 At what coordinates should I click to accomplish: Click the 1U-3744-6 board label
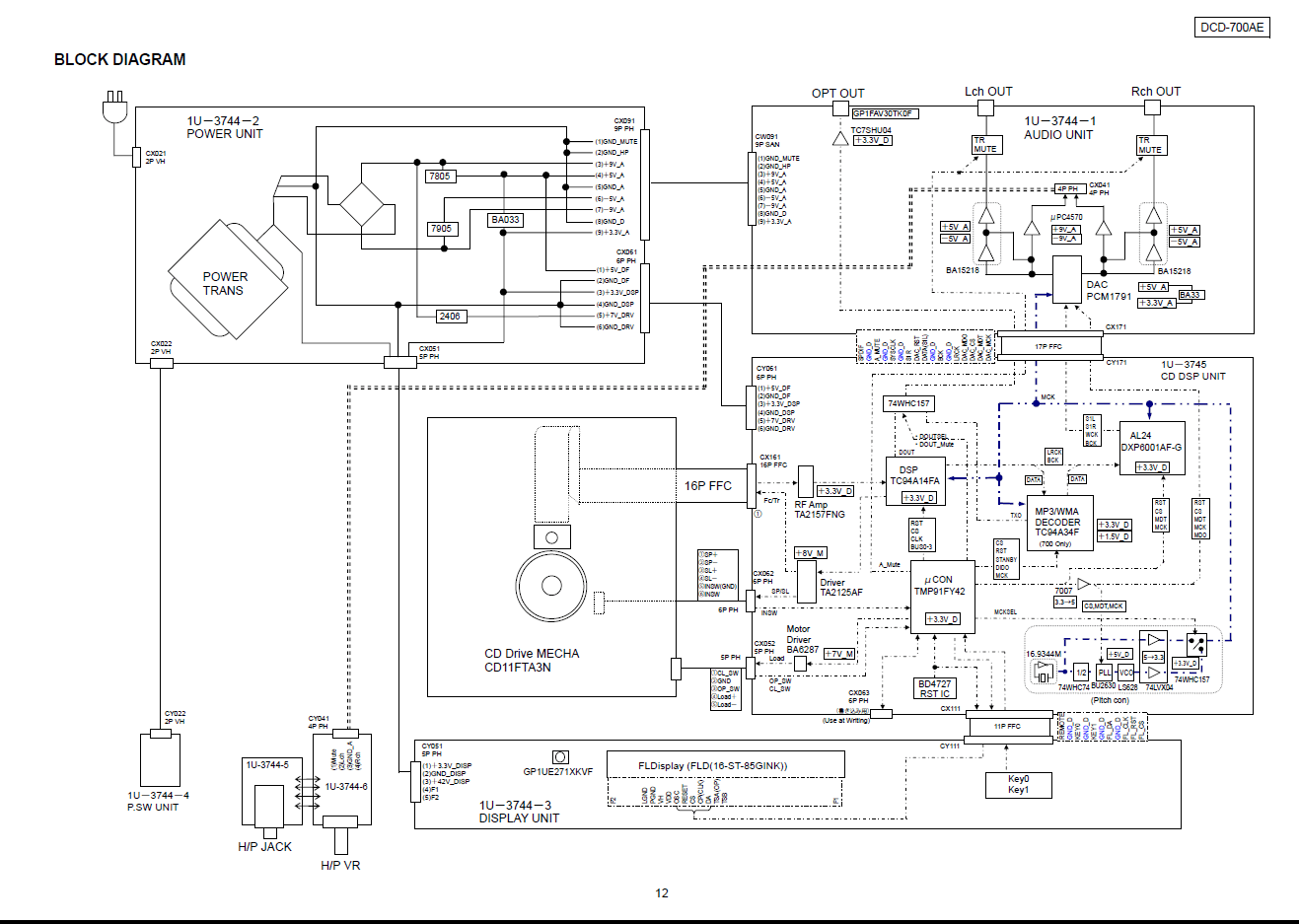(346, 786)
